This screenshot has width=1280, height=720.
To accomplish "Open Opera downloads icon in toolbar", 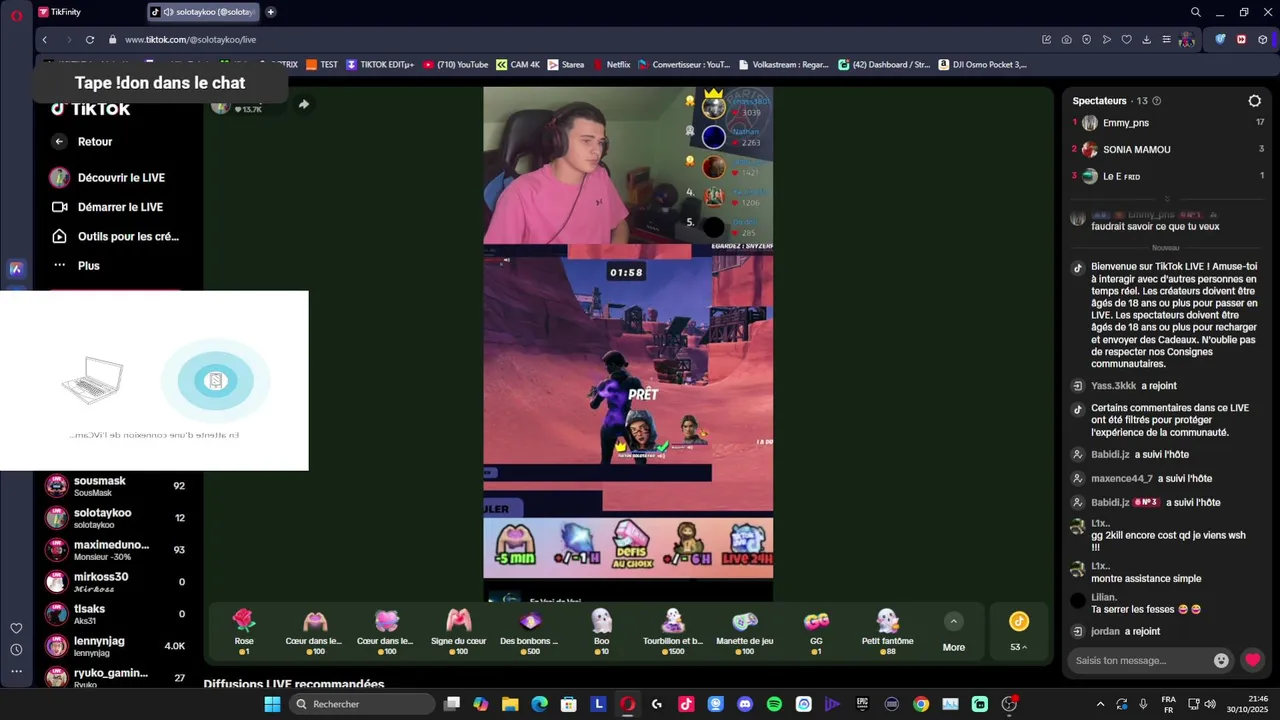I will 1146,39.
